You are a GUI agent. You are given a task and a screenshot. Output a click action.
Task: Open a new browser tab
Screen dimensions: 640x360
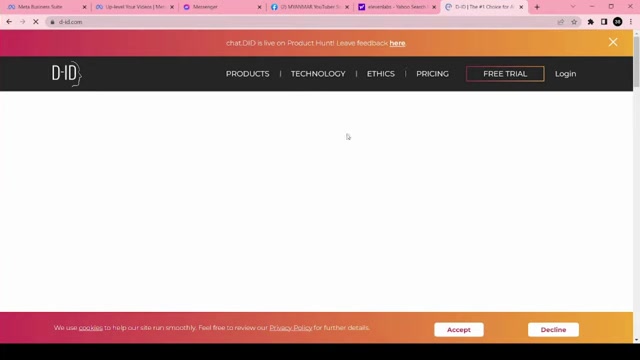[x=537, y=7]
